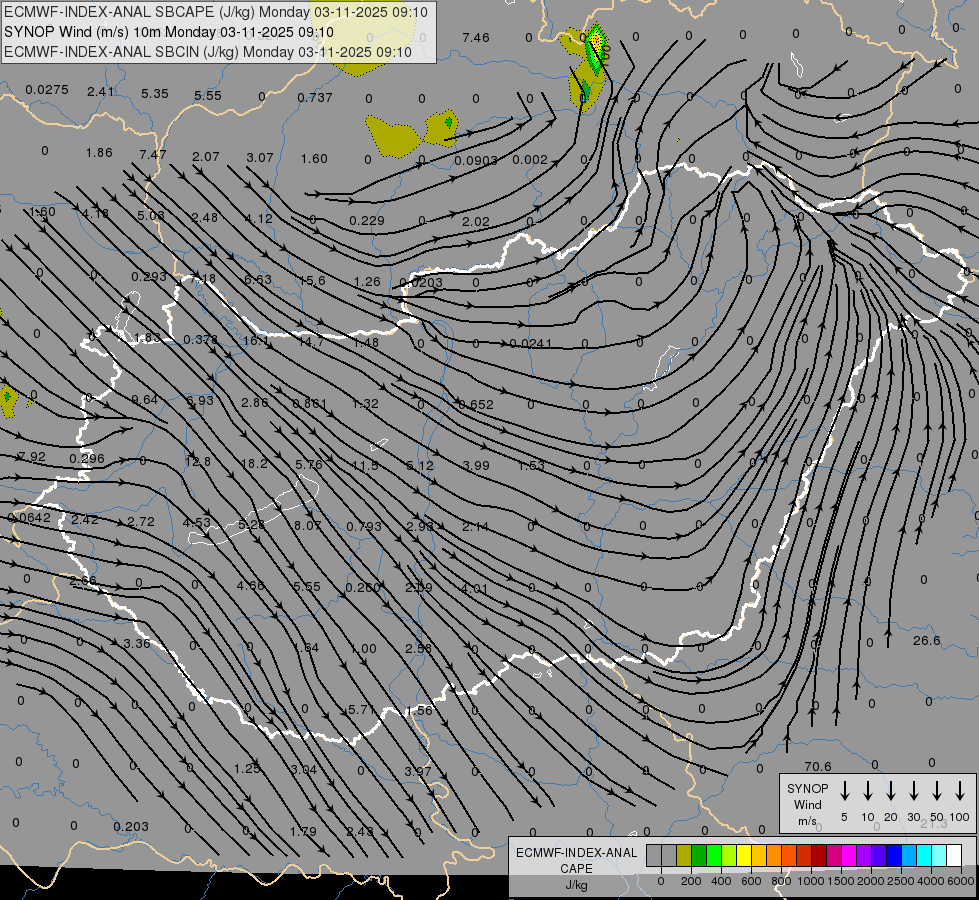Click the map value 9.64
The height and width of the screenshot is (900, 979).
pyautogui.click(x=145, y=400)
